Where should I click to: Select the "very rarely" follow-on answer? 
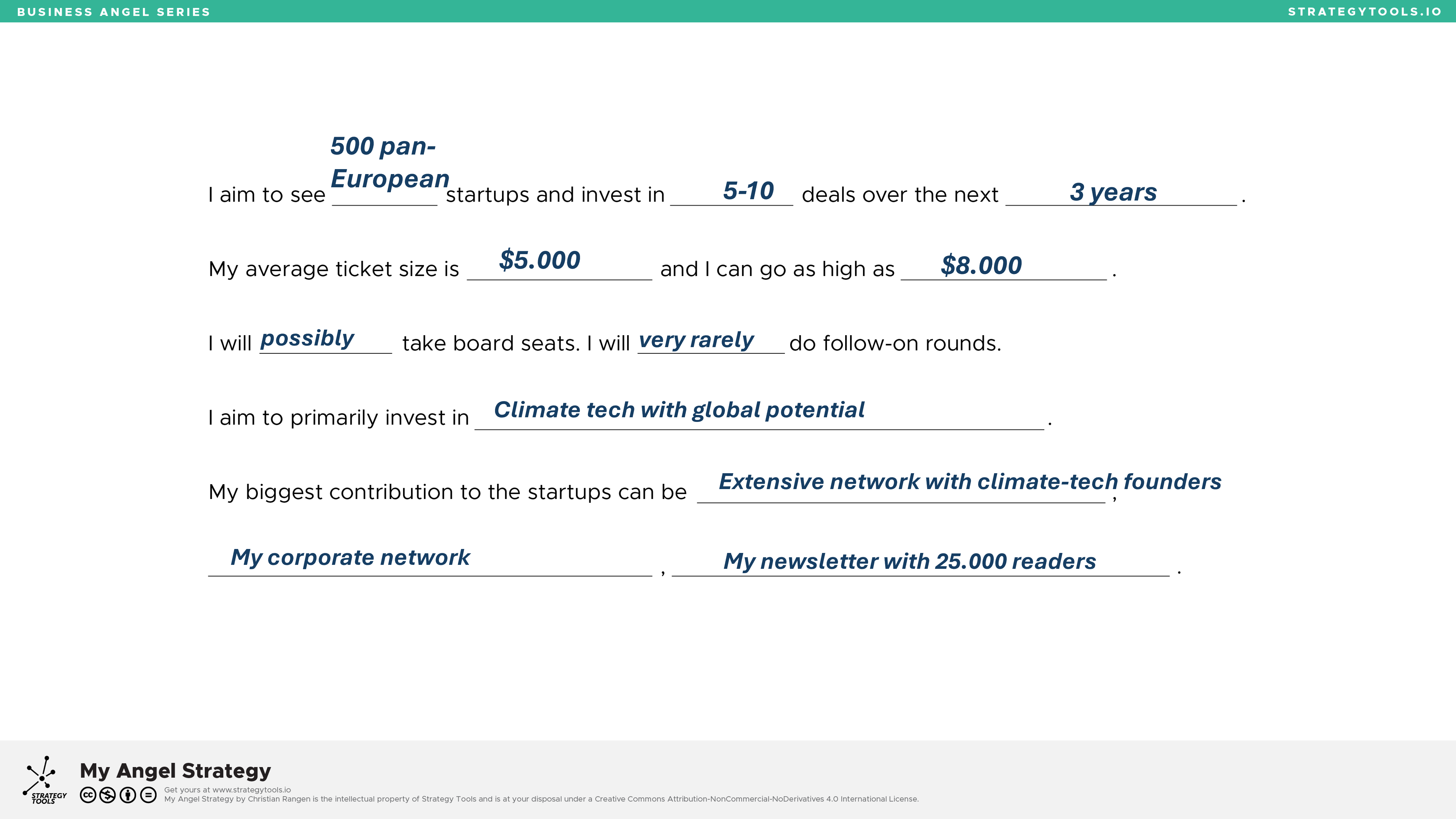[696, 340]
